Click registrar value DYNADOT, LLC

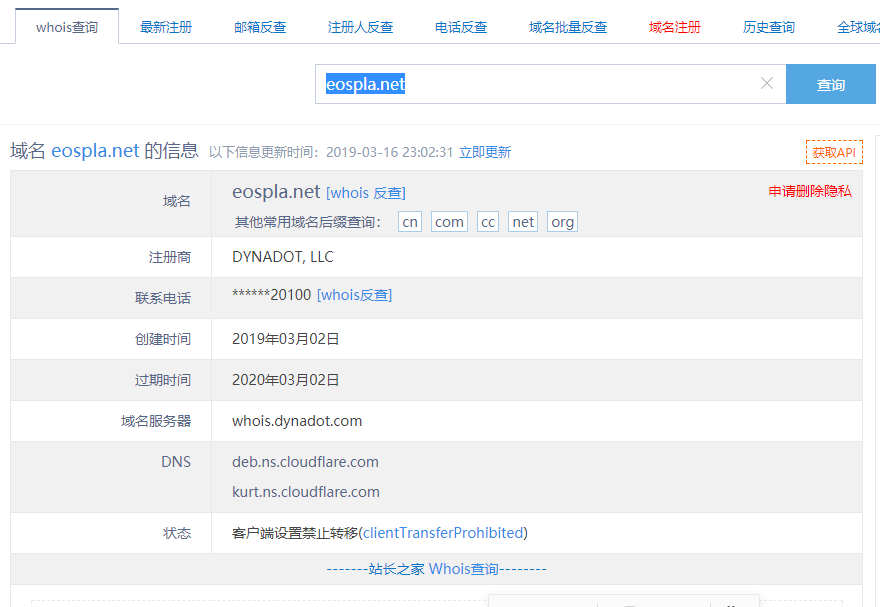click(x=283, y=257)
